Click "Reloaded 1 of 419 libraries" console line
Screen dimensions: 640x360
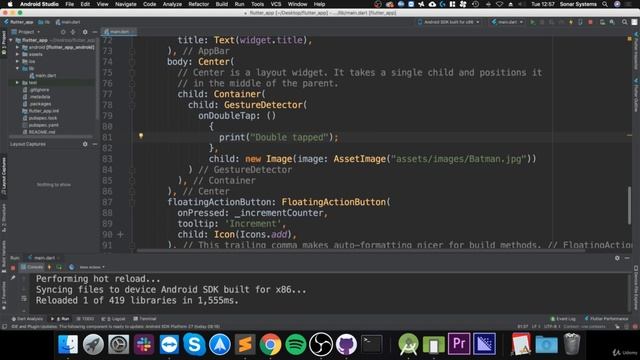137,300
